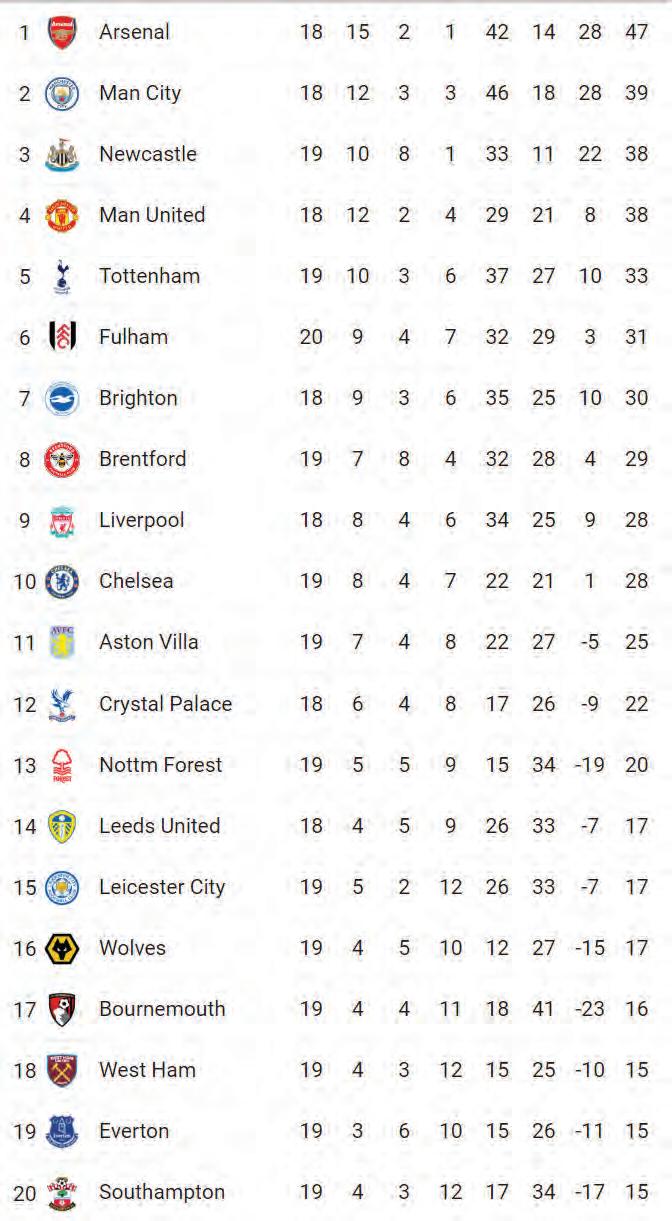Select the West Ham crest
672x1221 pixels.
[x=62, y=1070]
